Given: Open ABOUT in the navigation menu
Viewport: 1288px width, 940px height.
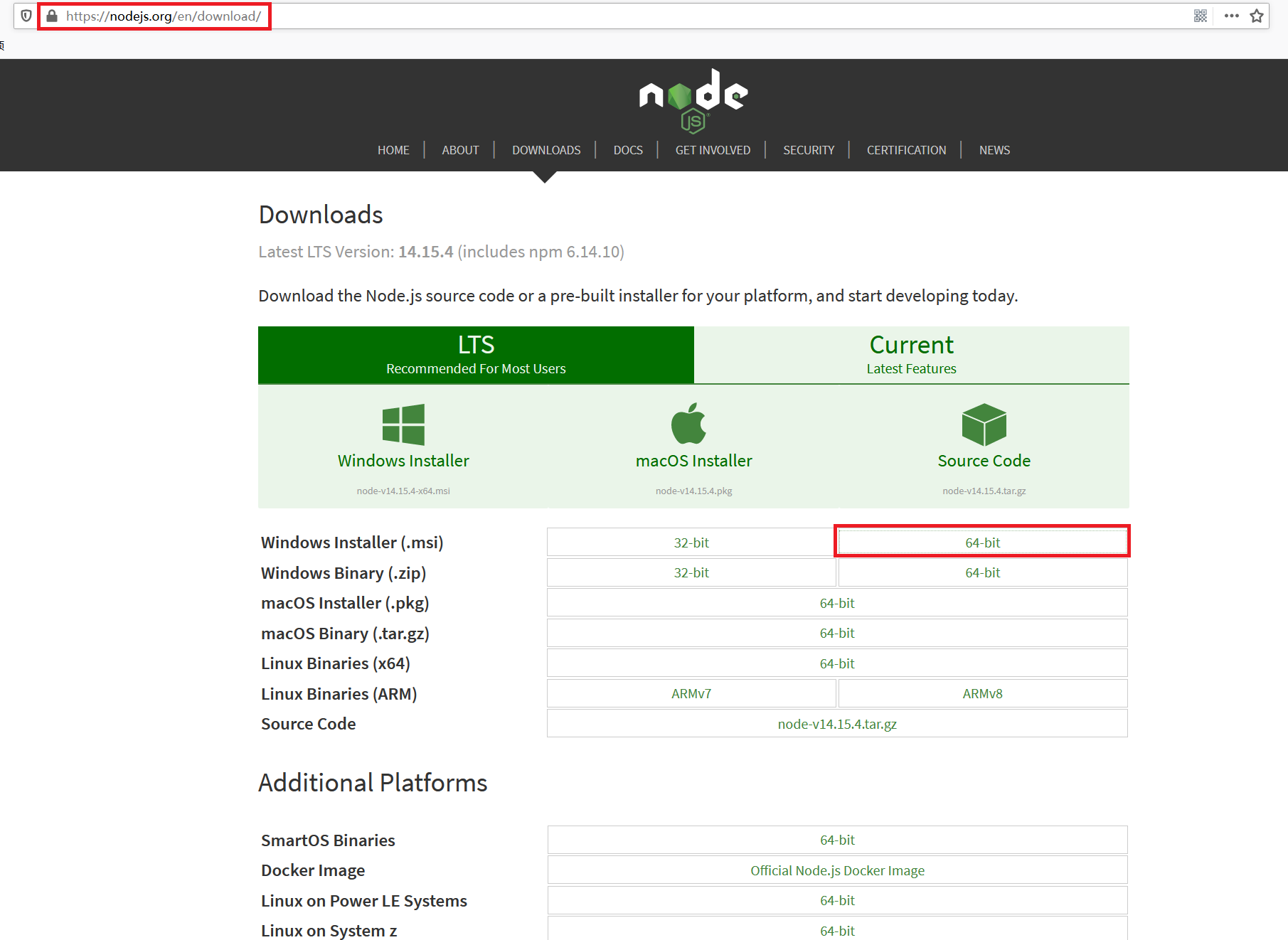Looking at the screenshot, I should tap(460, 150).
